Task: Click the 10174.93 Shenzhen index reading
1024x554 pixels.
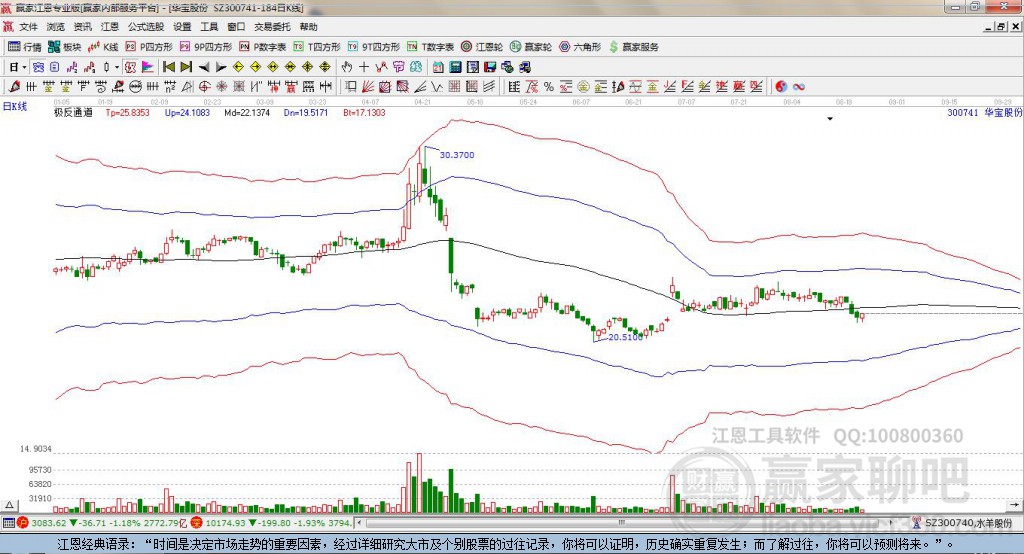Action: click(x=225, y=523)
